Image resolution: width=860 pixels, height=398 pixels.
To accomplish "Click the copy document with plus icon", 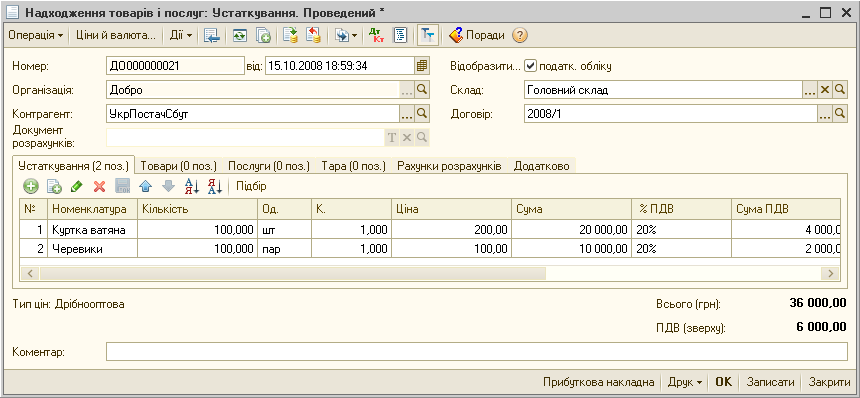I will (264, 36).
